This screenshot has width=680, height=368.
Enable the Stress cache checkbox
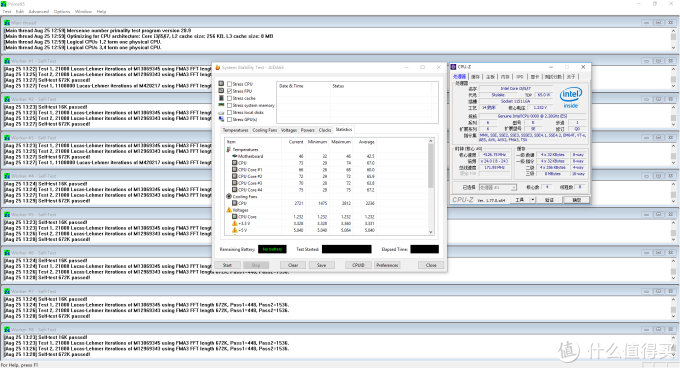pyautogui.click(x=229, y=98)
